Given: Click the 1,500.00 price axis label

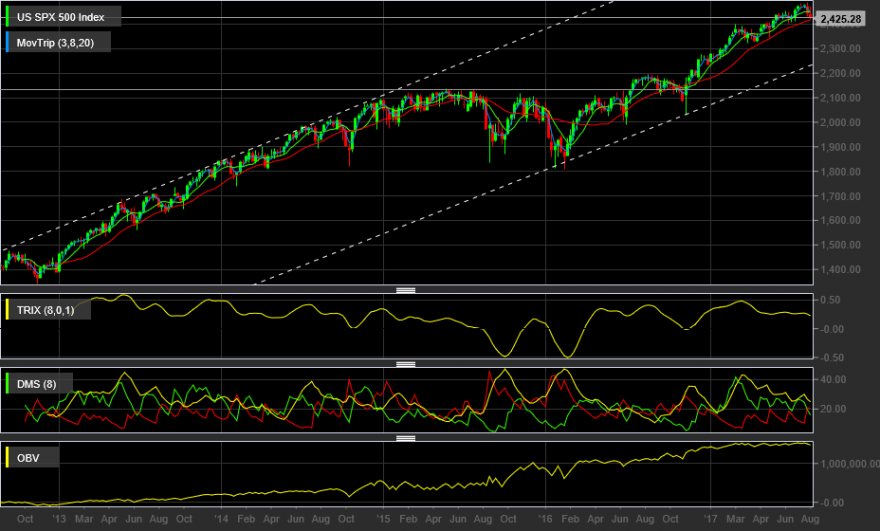Looking at the screenshot, I should click(x=841, y=245).
